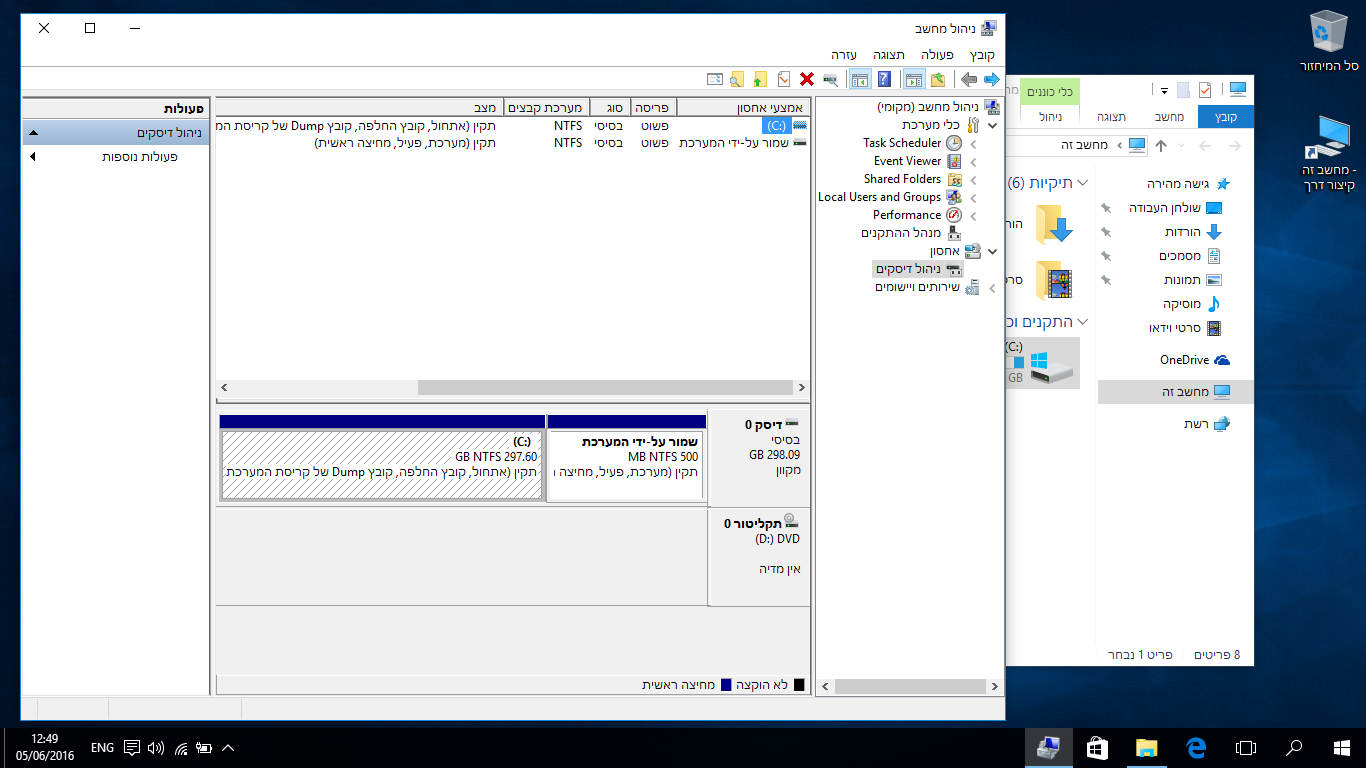The image size is (1366, 768).
Task: Click the gray back arrow in toolbar
Action: coord(968,79)
